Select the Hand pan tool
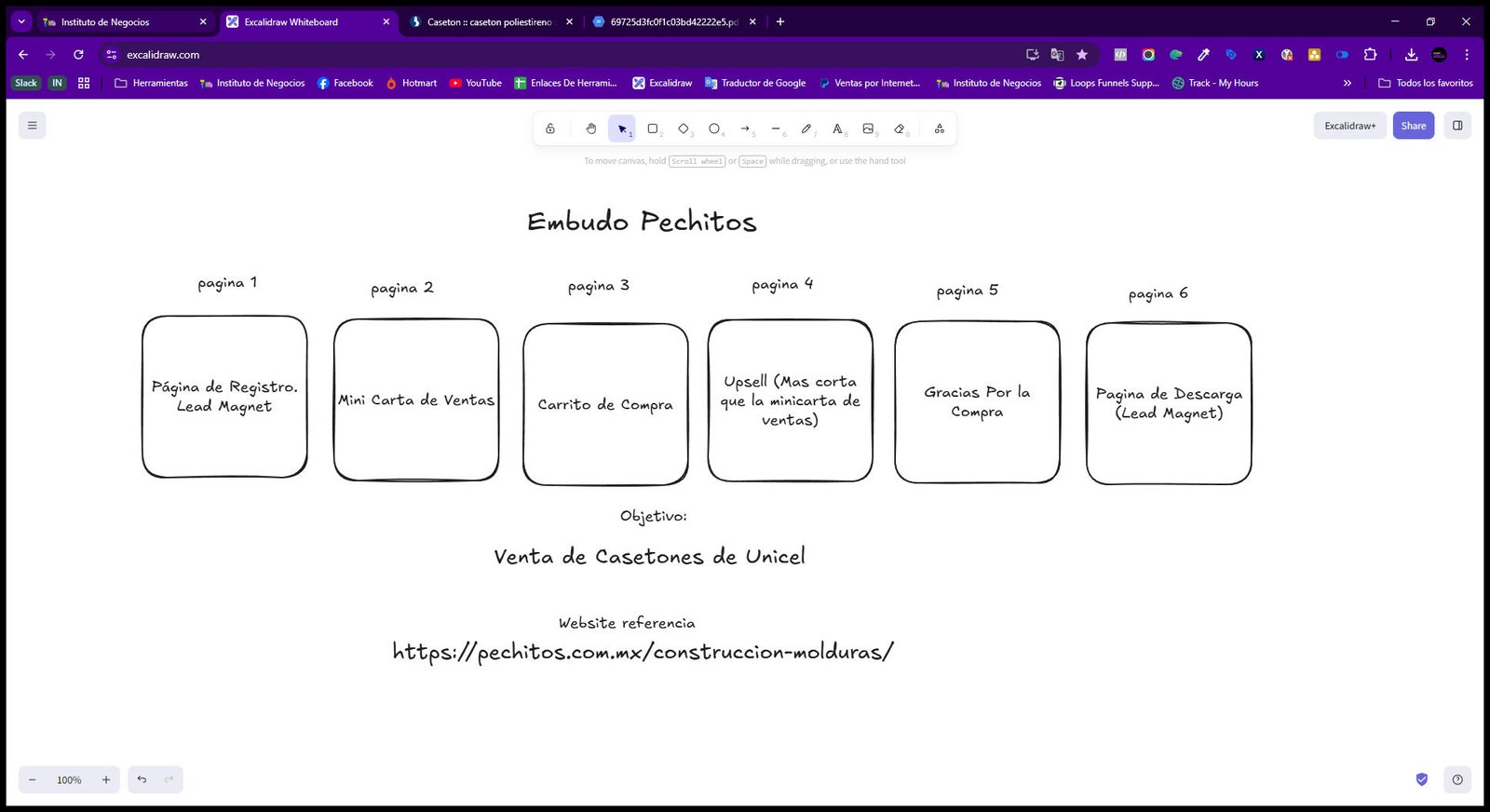 click(x=590, y=129)
